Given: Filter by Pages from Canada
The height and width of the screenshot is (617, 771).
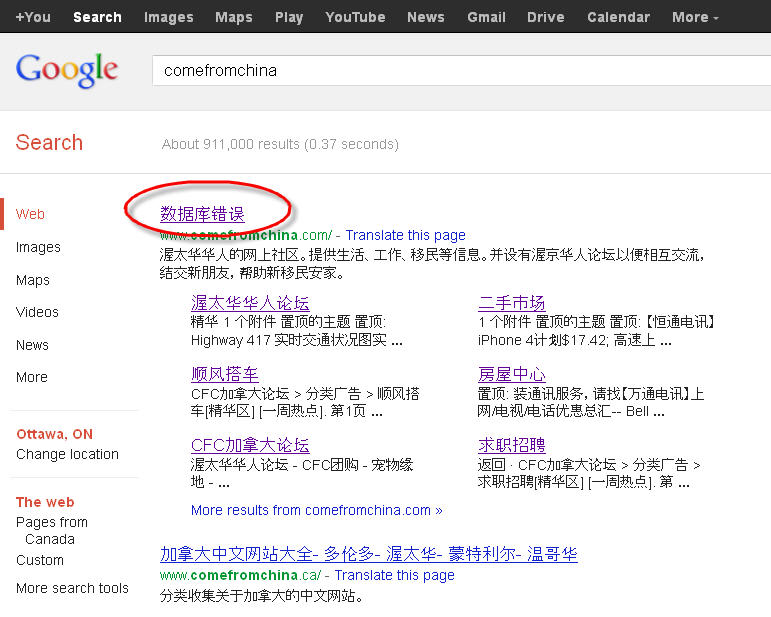Looking at the screenshot, I should 51,530.
